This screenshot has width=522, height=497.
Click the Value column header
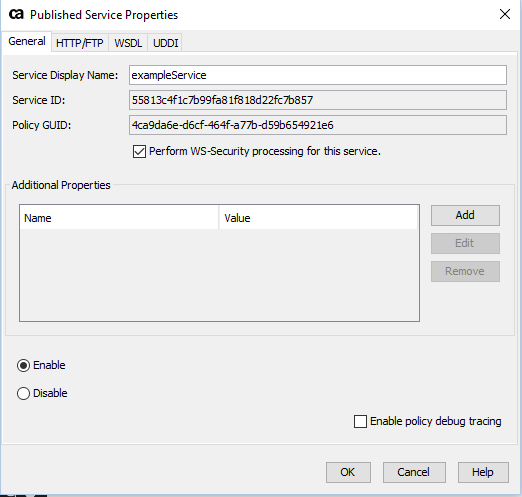pos(318,218)
